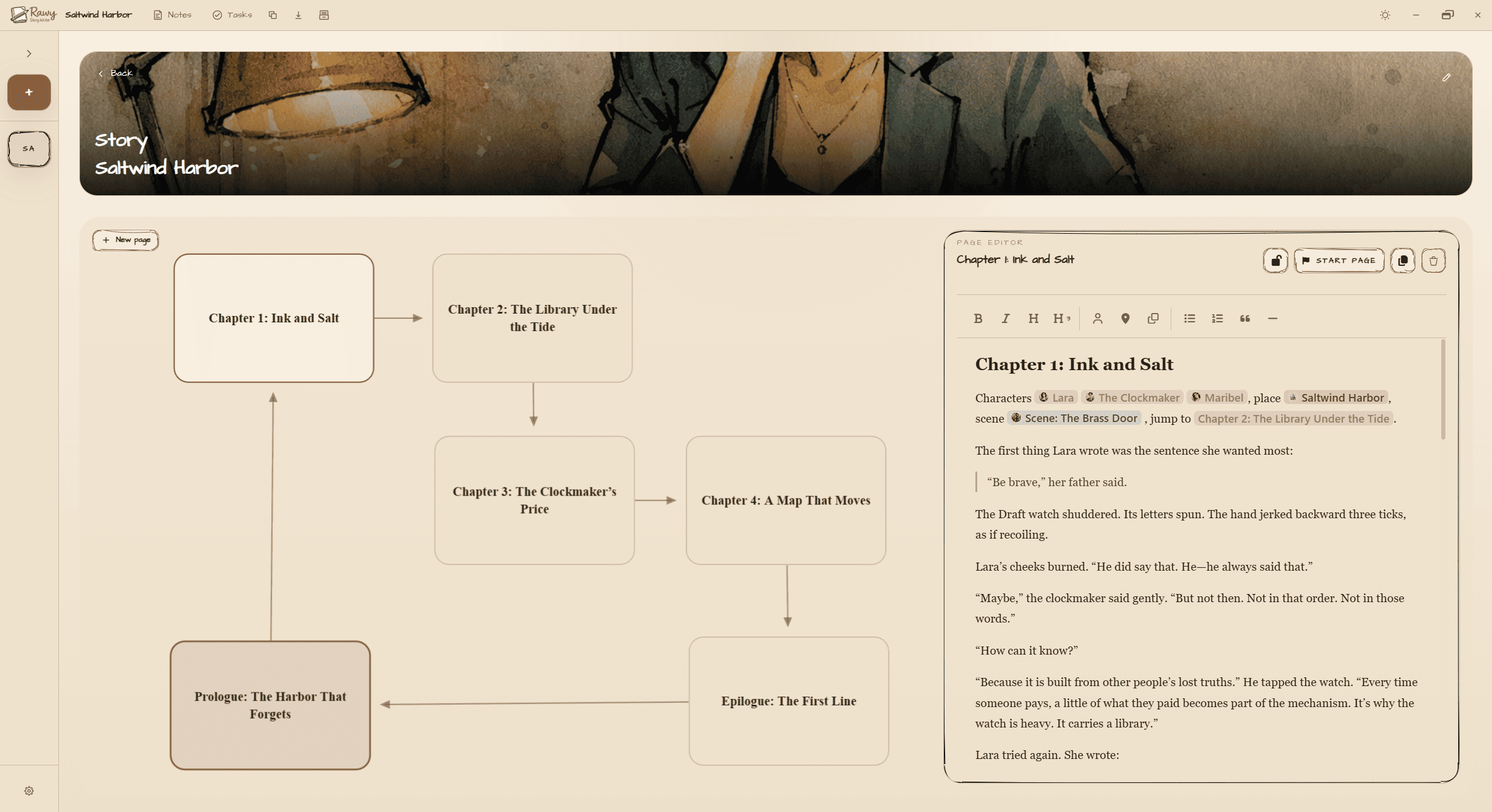This screenshot has height=812, width=1492.
Task: Insert blockquote formatting
Action: [1245, 318]
